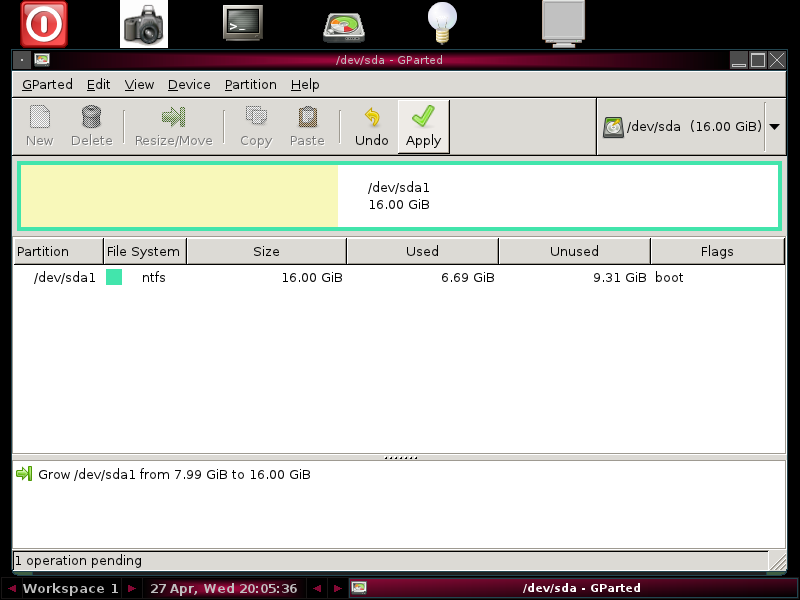Click the '1 operation pending' status bar

(x=390, y=560)
